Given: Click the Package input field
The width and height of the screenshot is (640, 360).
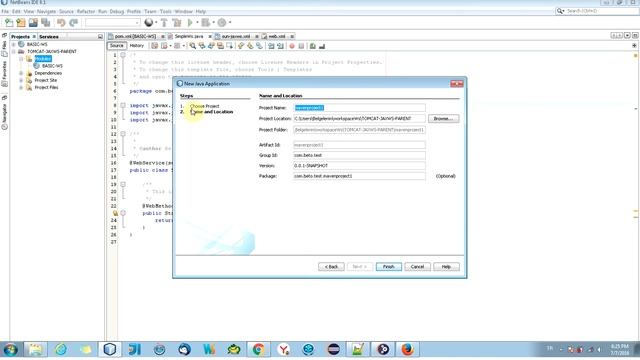Looking at the screenshot, I should (x=359, y=176).
